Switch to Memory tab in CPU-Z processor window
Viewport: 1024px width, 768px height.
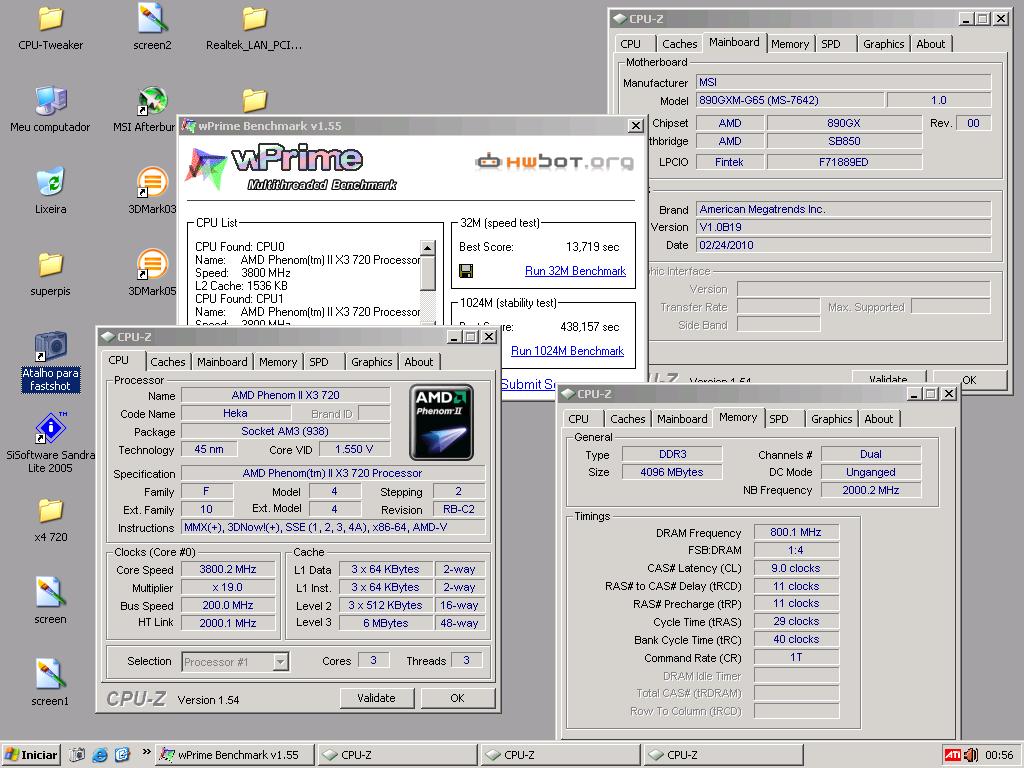point(278,362)
